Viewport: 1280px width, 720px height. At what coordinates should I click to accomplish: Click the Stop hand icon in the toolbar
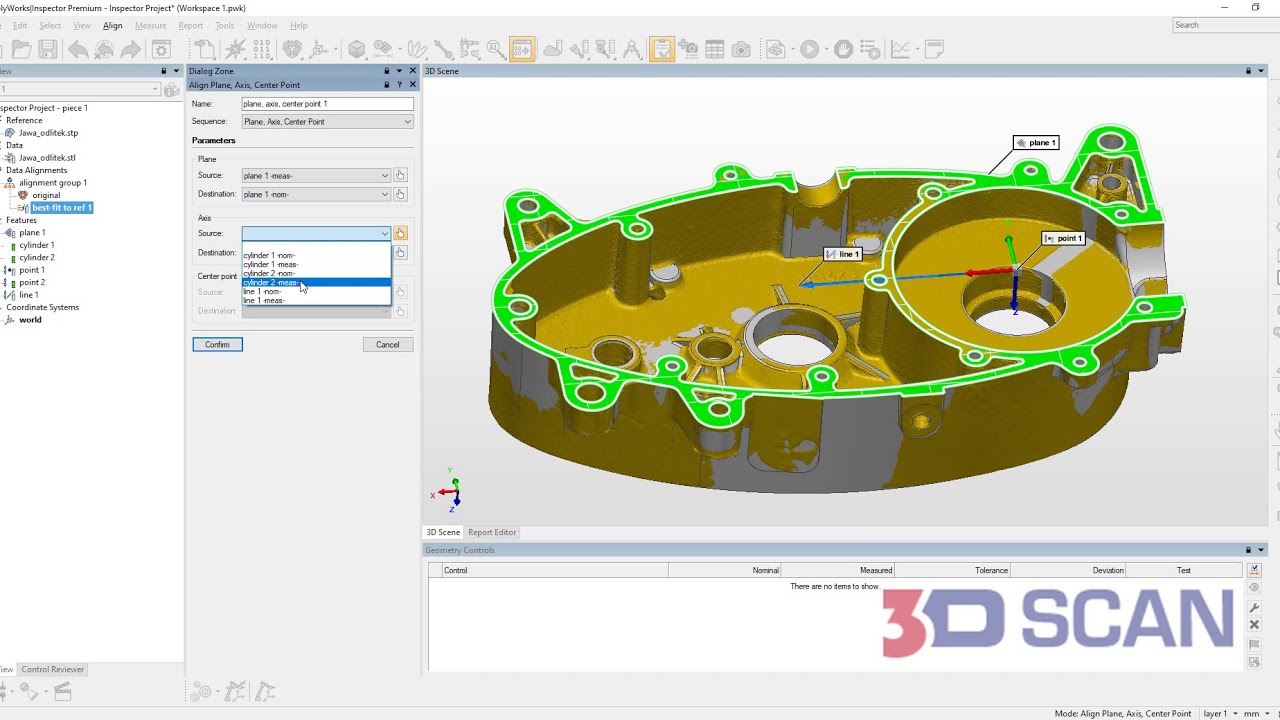[x=843, y=48]
